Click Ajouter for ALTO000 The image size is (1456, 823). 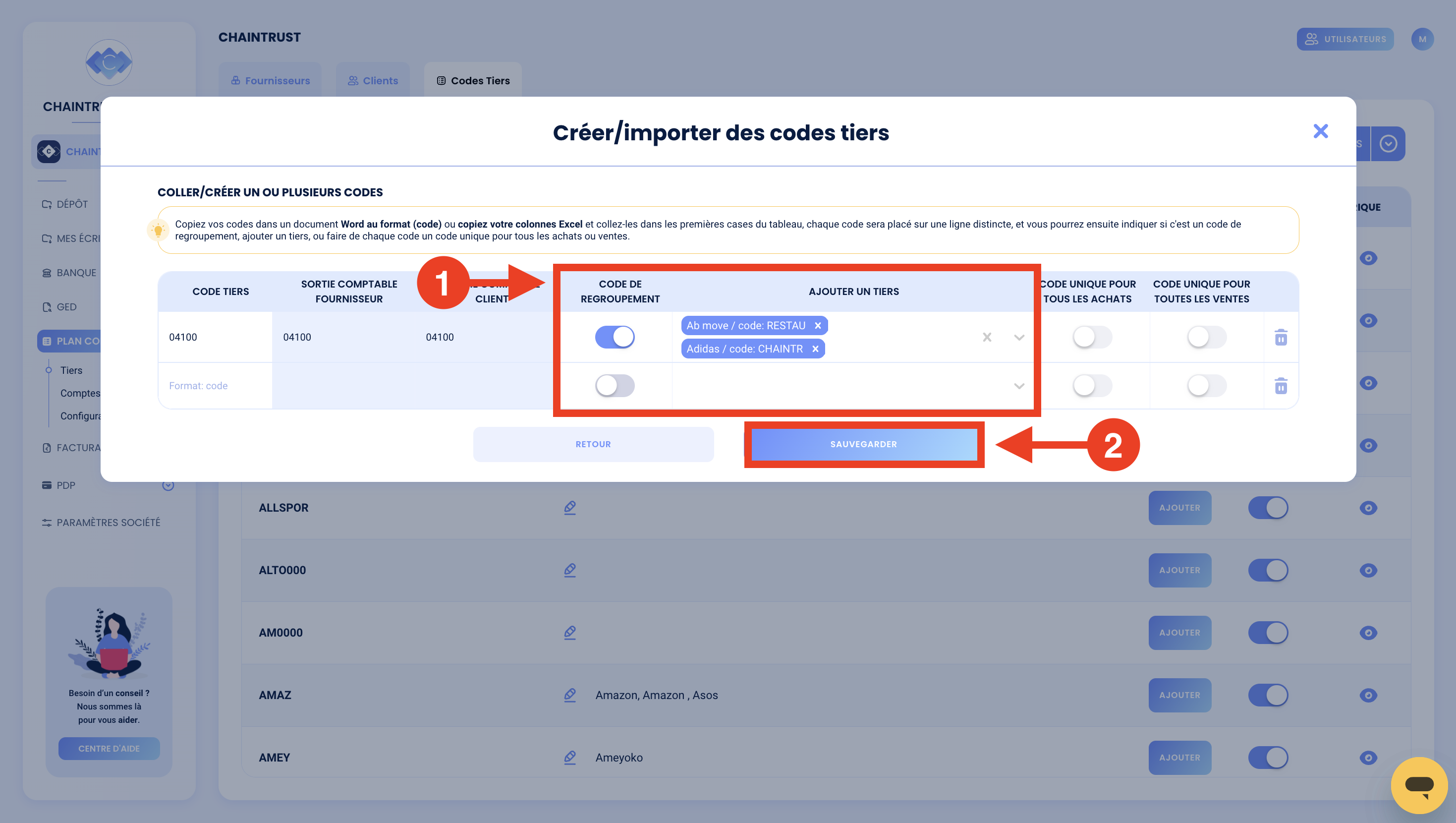pos(1179,570)
